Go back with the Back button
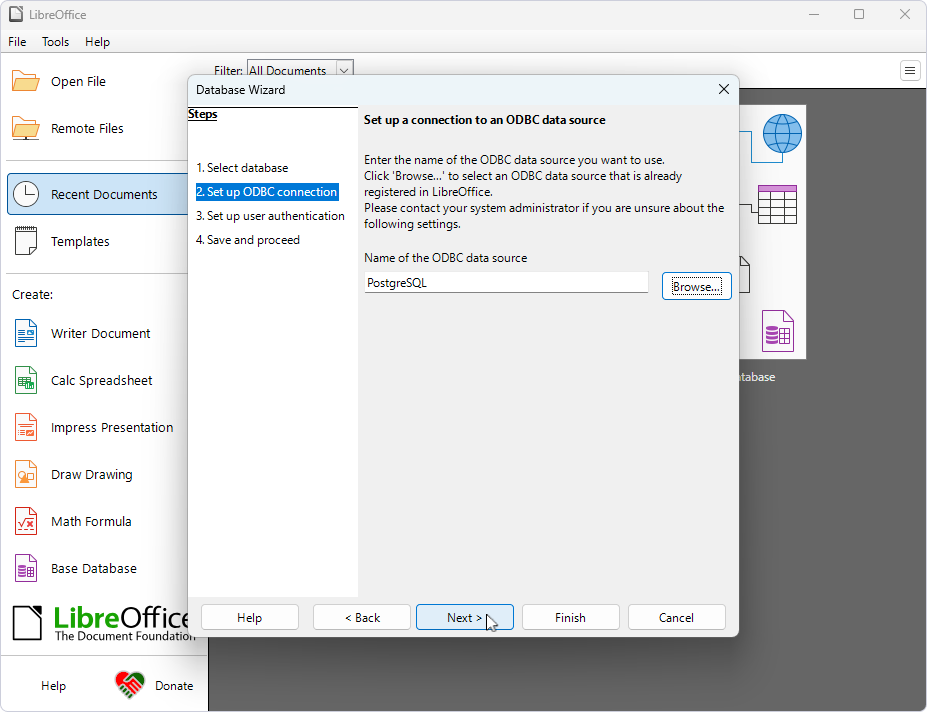The width and height of the screenshot is (927, 712). click(362, 618)
